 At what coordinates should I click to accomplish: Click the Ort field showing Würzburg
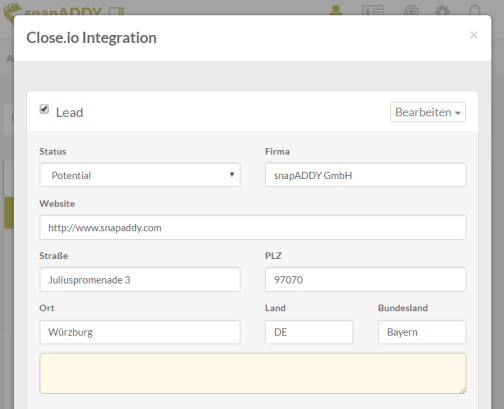tap(140, 332)
